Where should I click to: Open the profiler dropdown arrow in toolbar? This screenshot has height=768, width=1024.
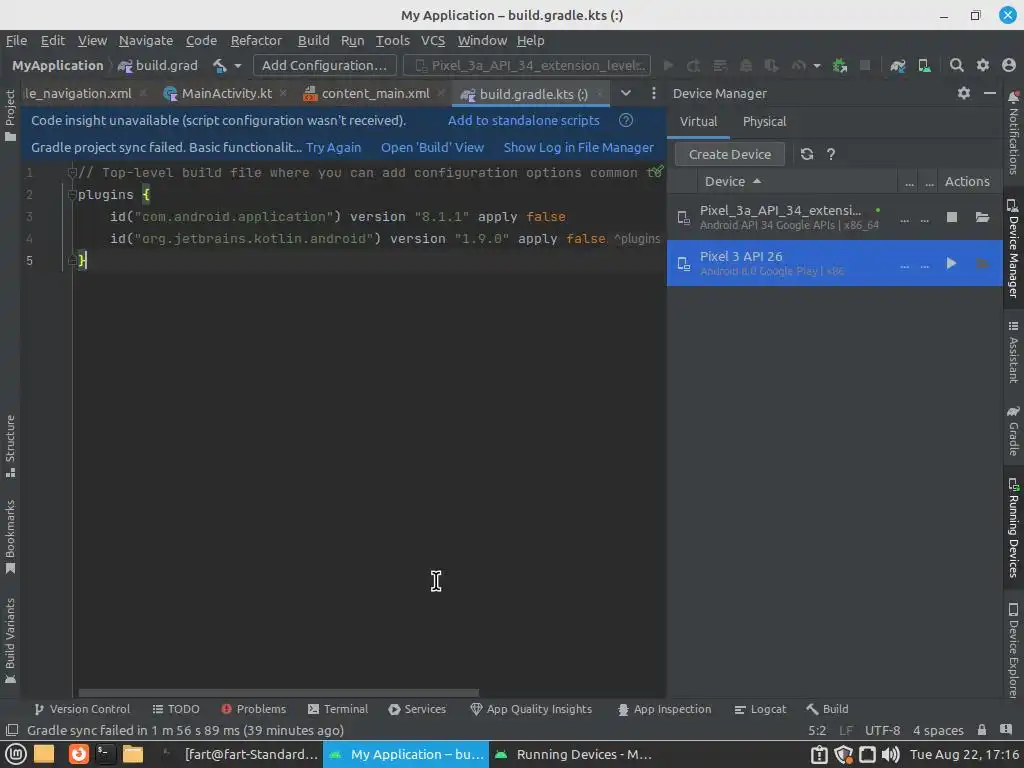coord(816,65)
